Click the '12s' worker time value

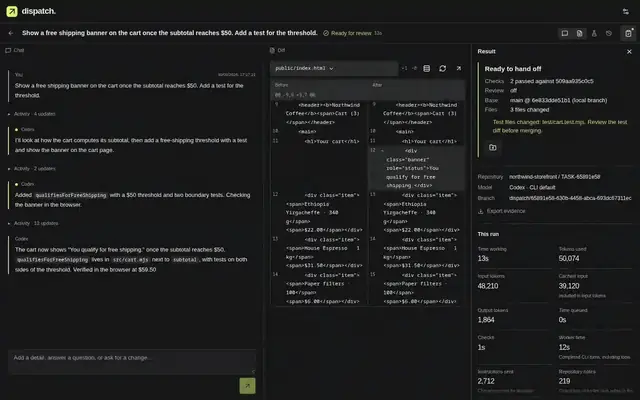[564, 347]
